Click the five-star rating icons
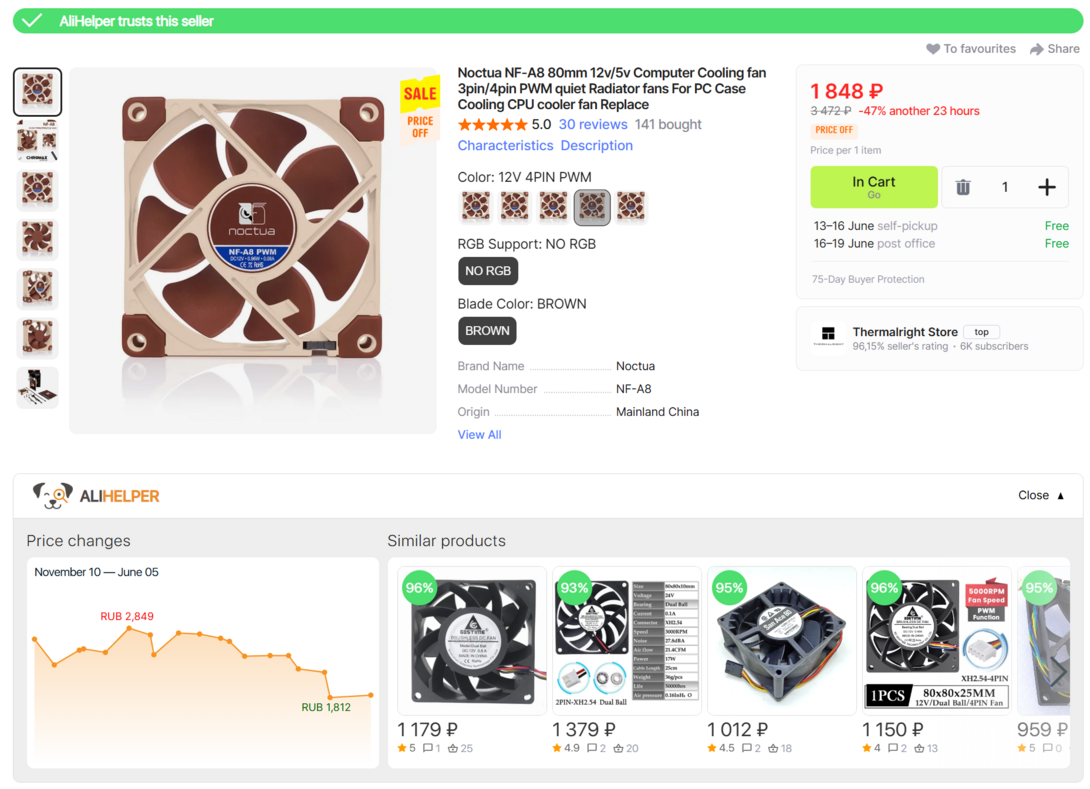The width and height of the screenshot is (1090, 789). [x=492, y=125]
